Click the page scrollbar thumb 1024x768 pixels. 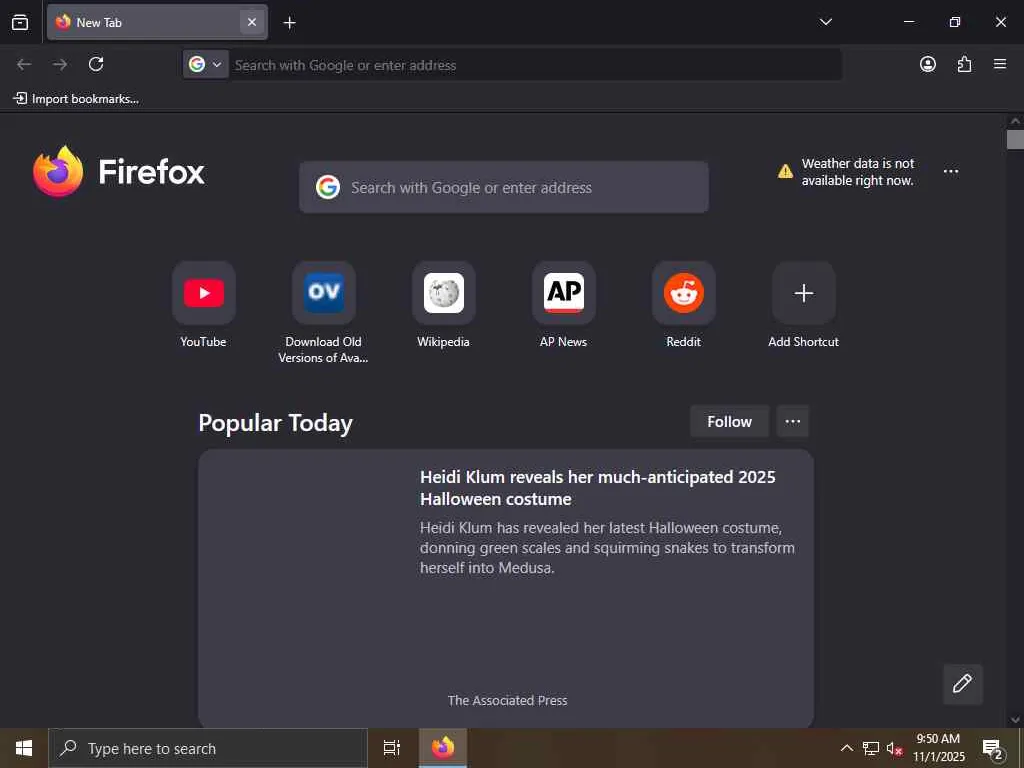(1015, 140)
